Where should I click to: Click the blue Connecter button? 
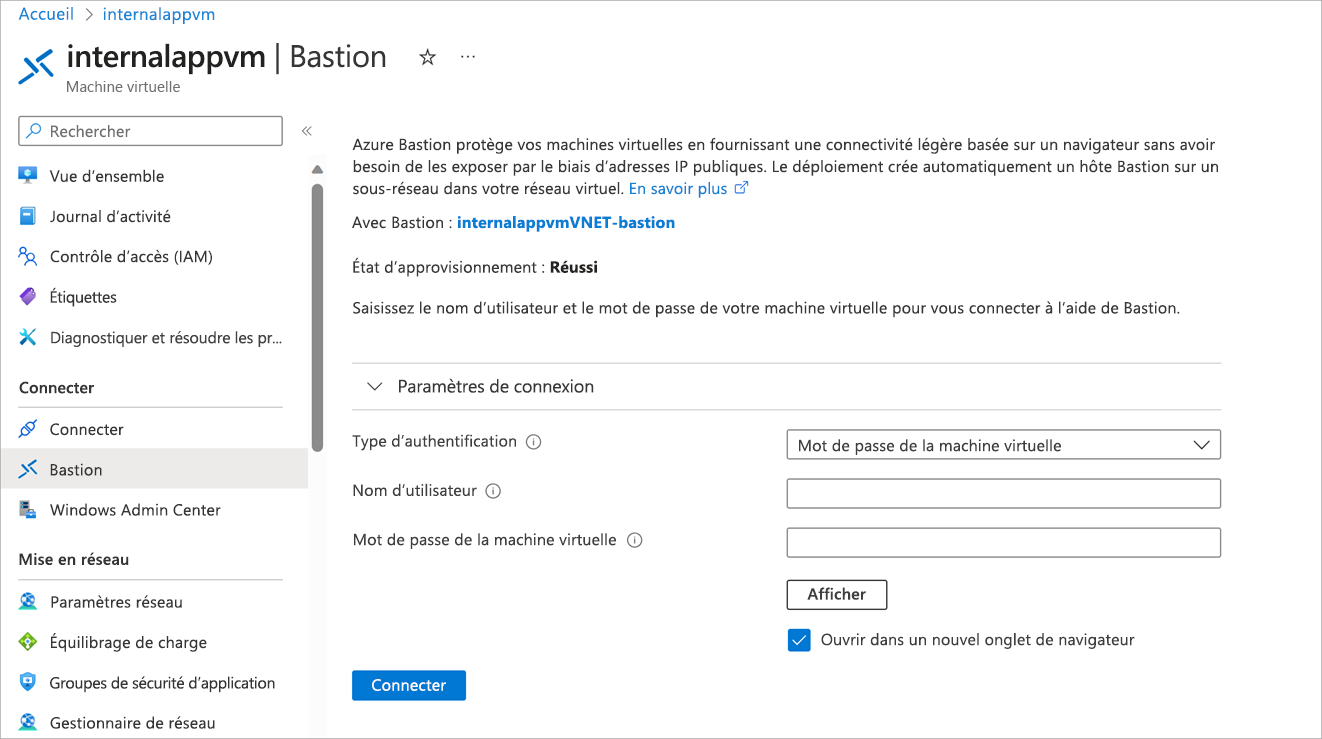(409, 685)
